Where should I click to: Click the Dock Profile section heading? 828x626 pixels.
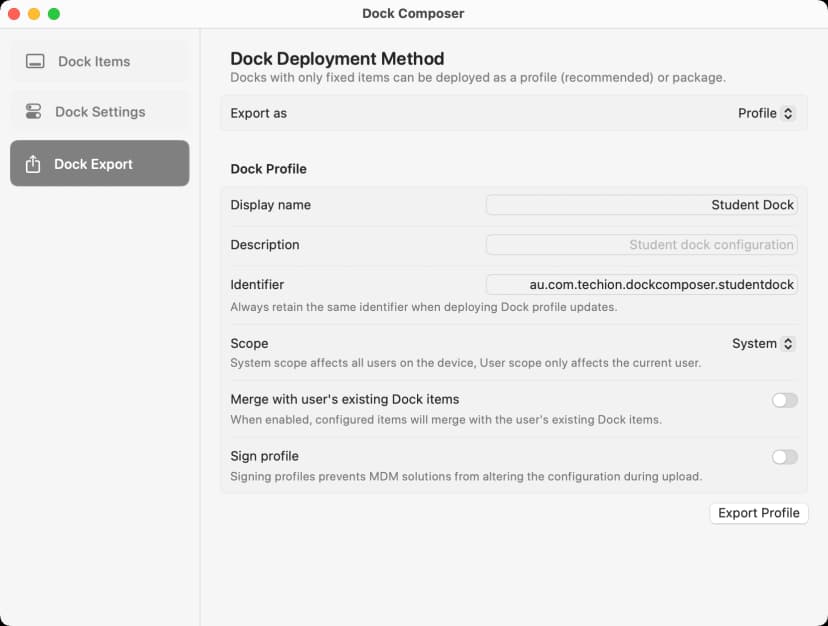click(x=268, y=169)
